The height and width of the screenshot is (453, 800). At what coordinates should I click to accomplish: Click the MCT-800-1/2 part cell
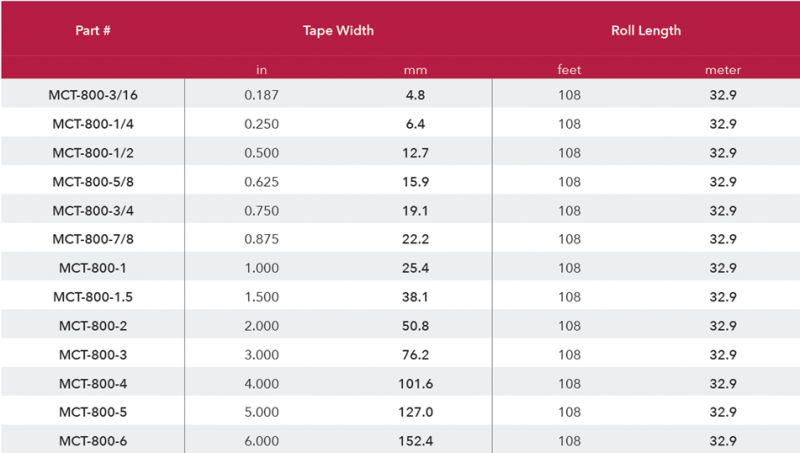(x=93, y=153)
